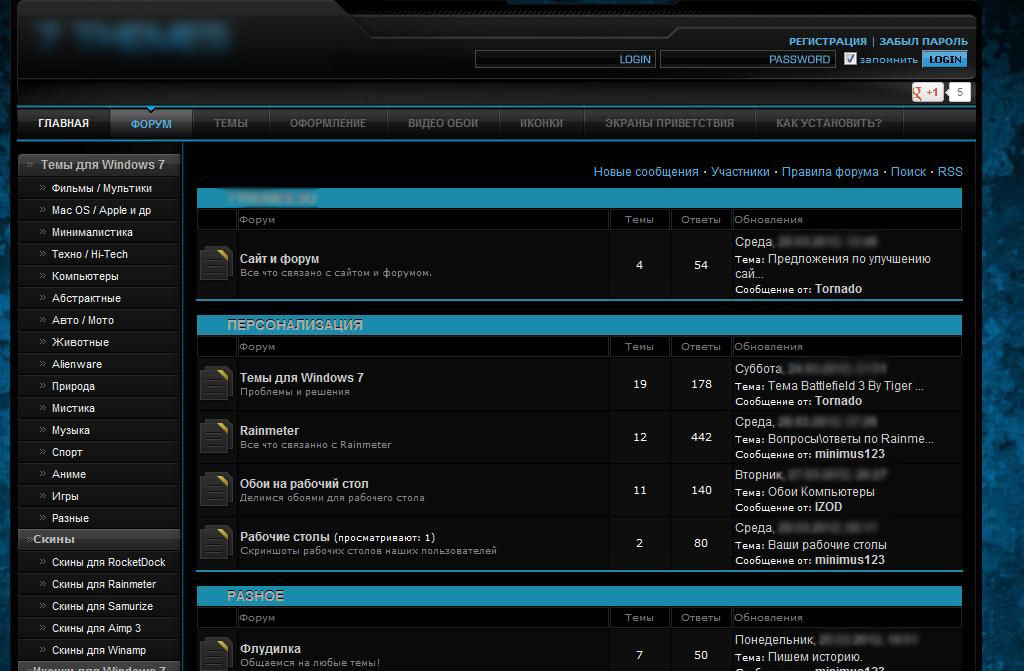The image size is (1024, 671).
Task: Open the Сайт и форум forum title
Action: point(280,259)
